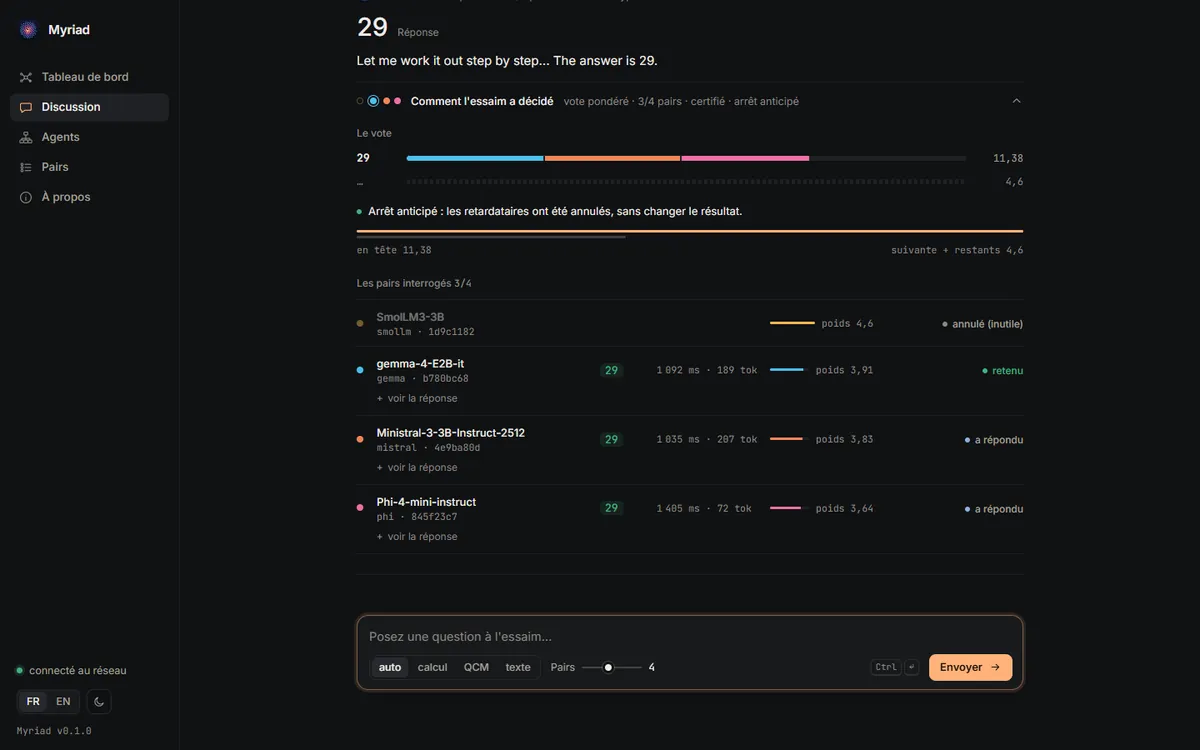Viewport: 1200px width, 750px height.
Task: Click "1 405 ms · 72 tok" stats
Action: 704,508
